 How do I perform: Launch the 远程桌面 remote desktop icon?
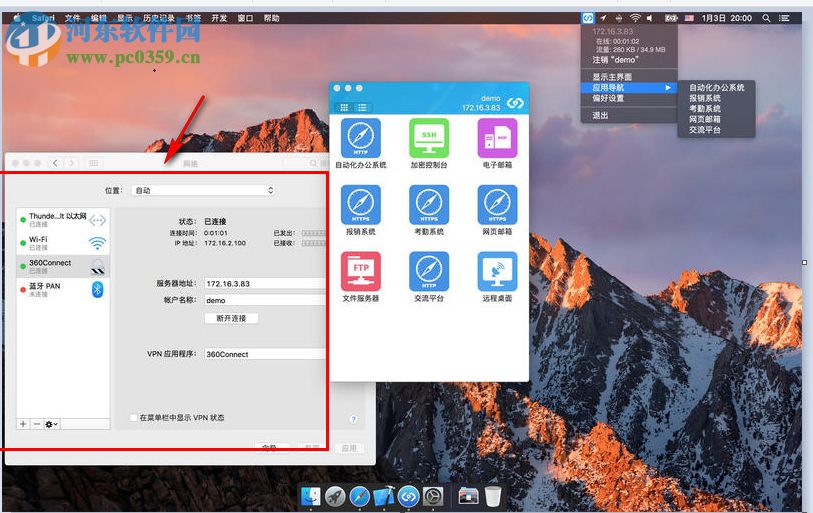coord(497,271)
